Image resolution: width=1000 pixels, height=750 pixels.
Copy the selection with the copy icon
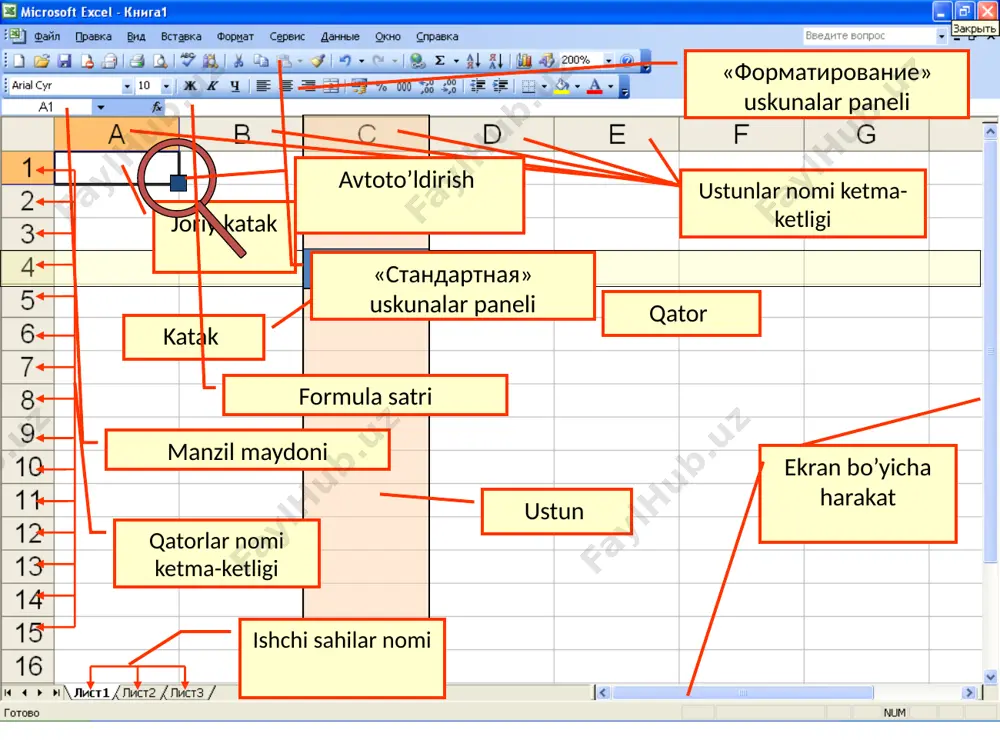pyautogui.click(x=261, y=61)
